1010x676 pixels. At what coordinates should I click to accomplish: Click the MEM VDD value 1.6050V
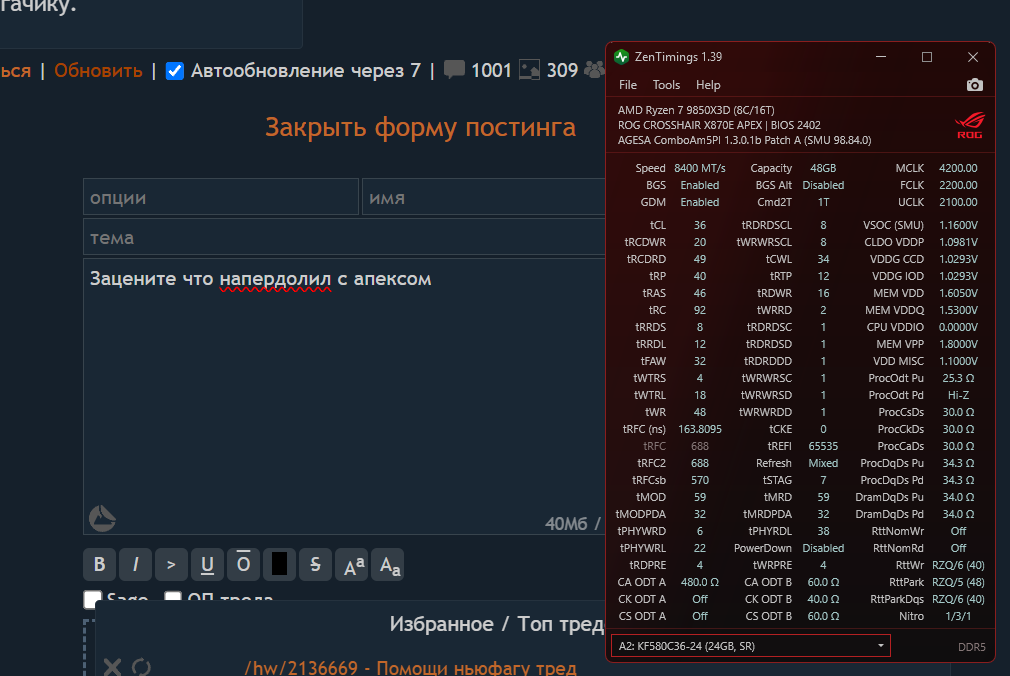pyautogui.click(x=958, y=293)
